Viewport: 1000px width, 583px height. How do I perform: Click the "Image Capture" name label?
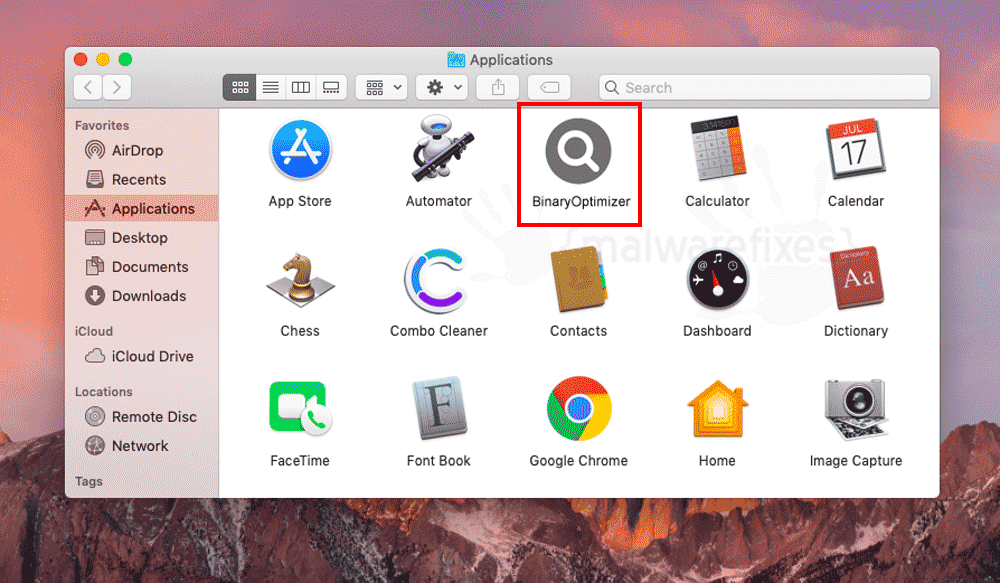[x=856, y=461]
